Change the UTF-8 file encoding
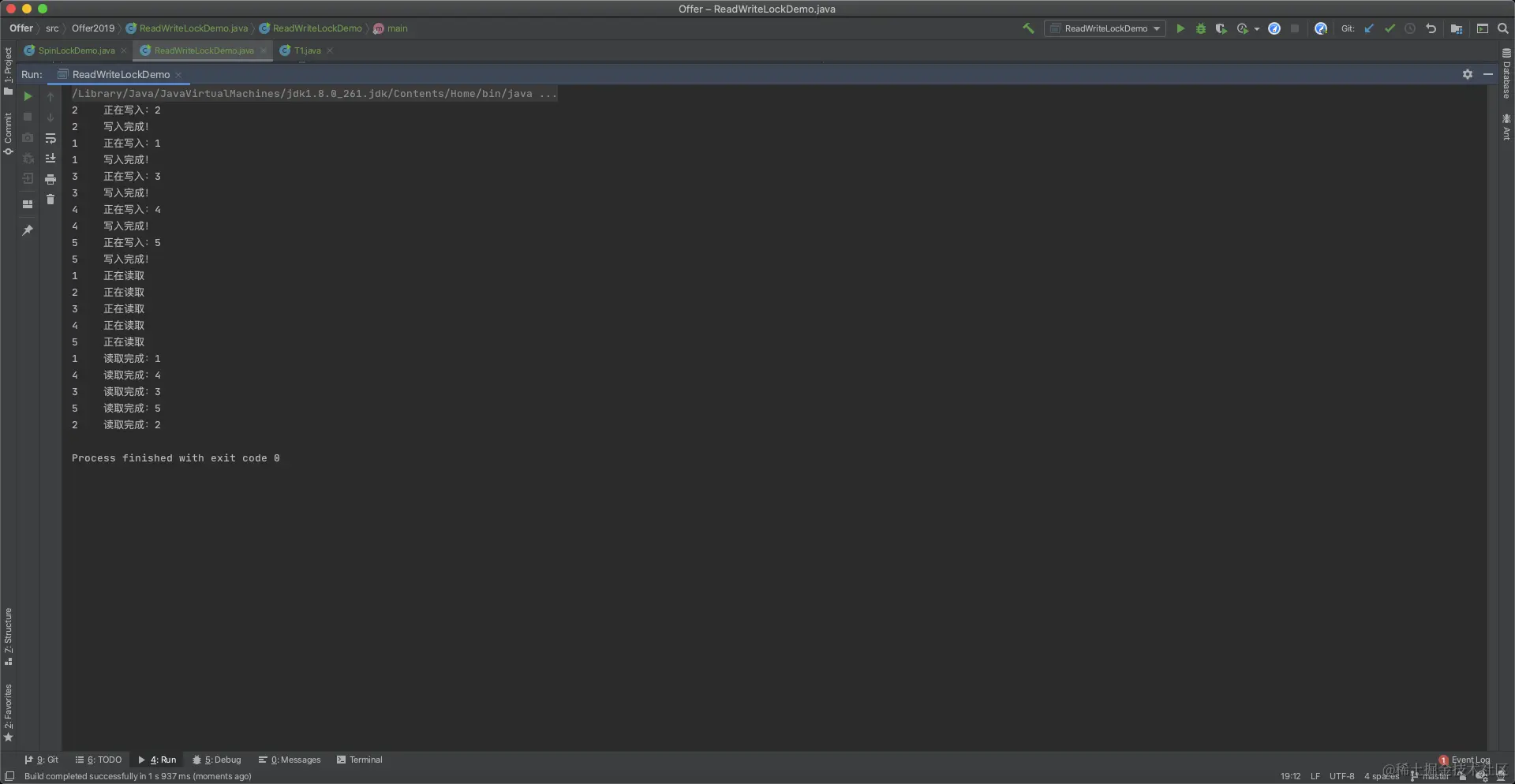 click(x=1341, y=776)
